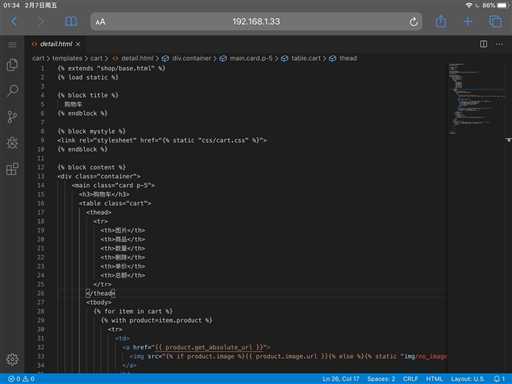Click 'Layout: U.S.' status entry
512x384 pixels.
coord(467,379)
